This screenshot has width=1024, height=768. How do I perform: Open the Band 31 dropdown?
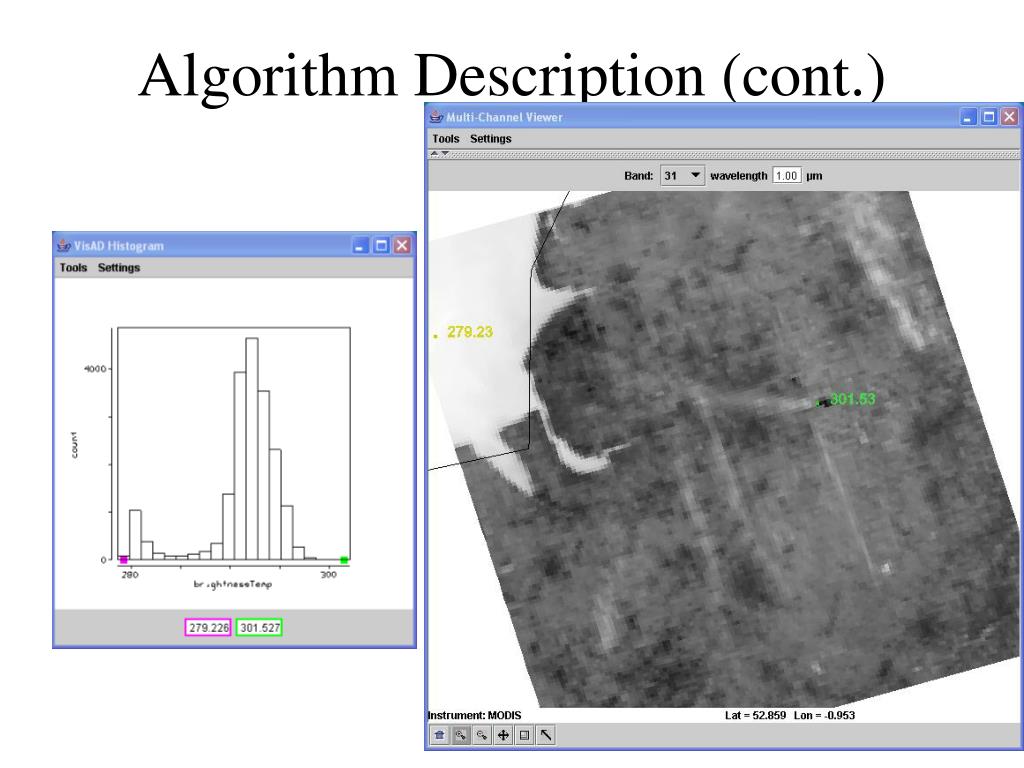coord(682,176)
